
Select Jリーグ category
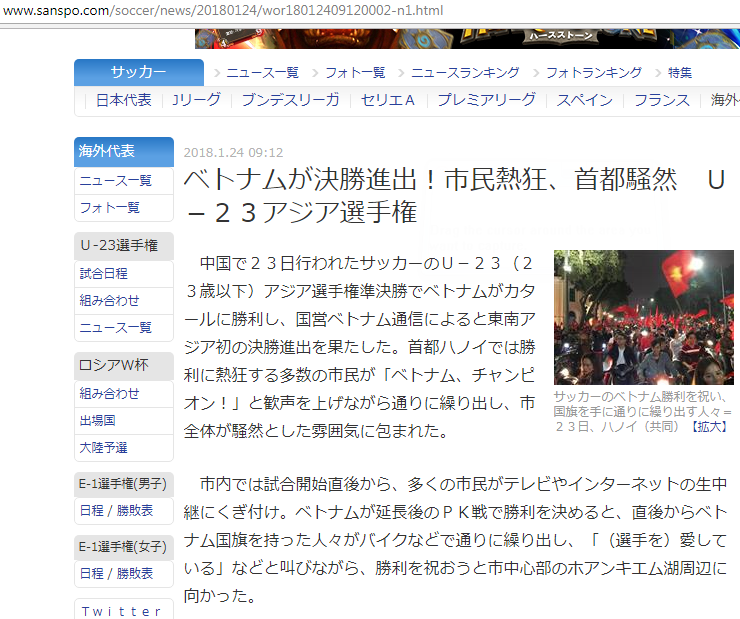[196, 100]
